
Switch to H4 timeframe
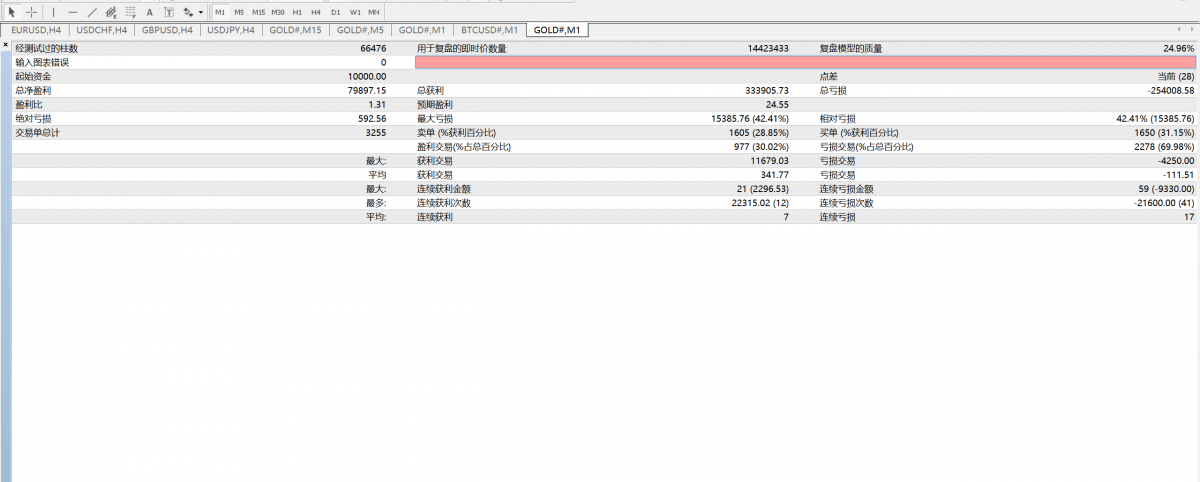(x=316, y=12)
